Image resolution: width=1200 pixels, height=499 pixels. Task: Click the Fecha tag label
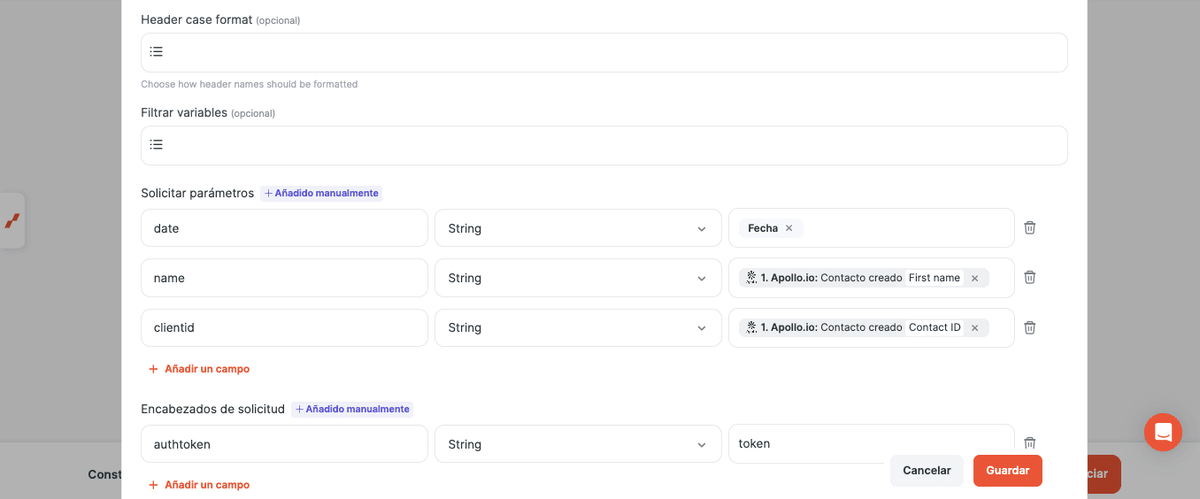tap(762, 228)
